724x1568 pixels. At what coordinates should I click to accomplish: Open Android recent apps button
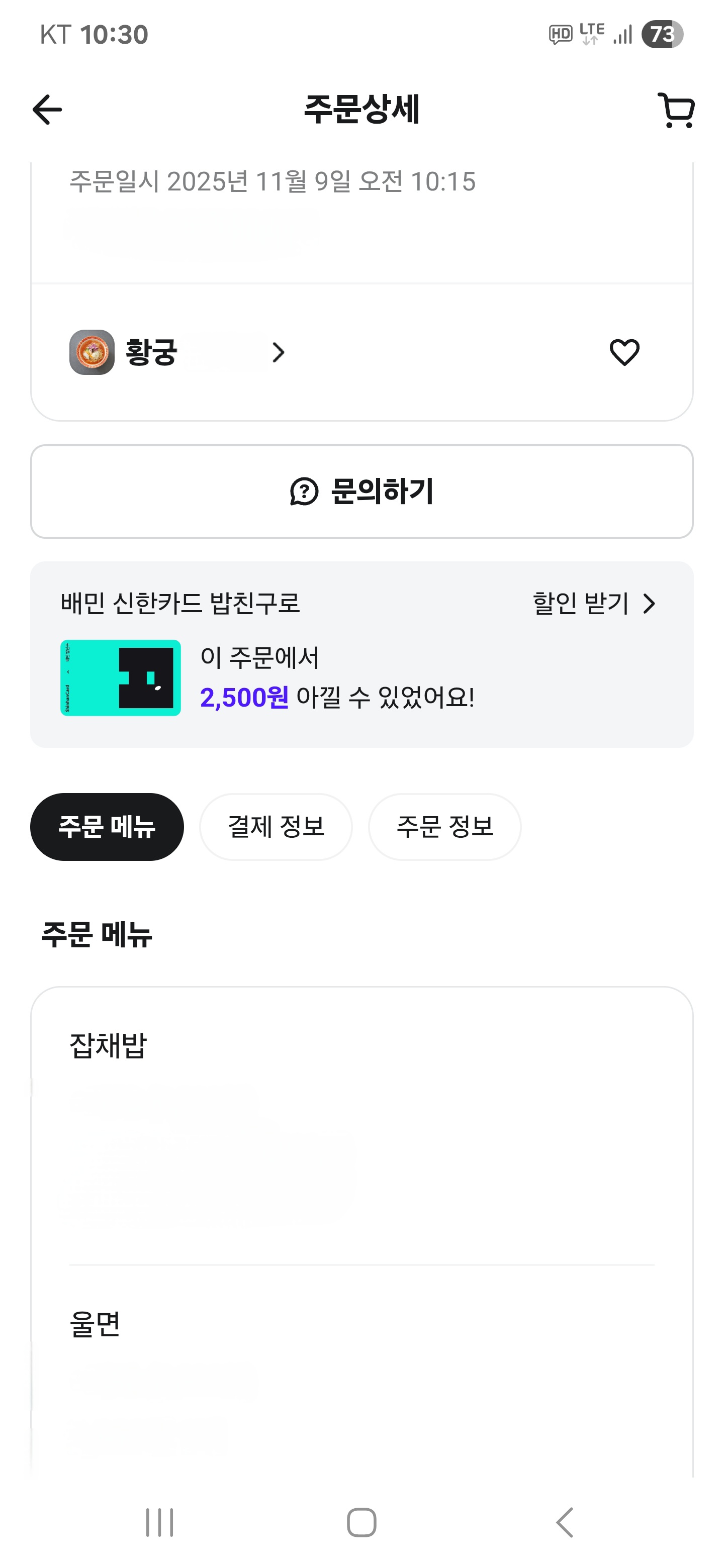click(159, 1522)
